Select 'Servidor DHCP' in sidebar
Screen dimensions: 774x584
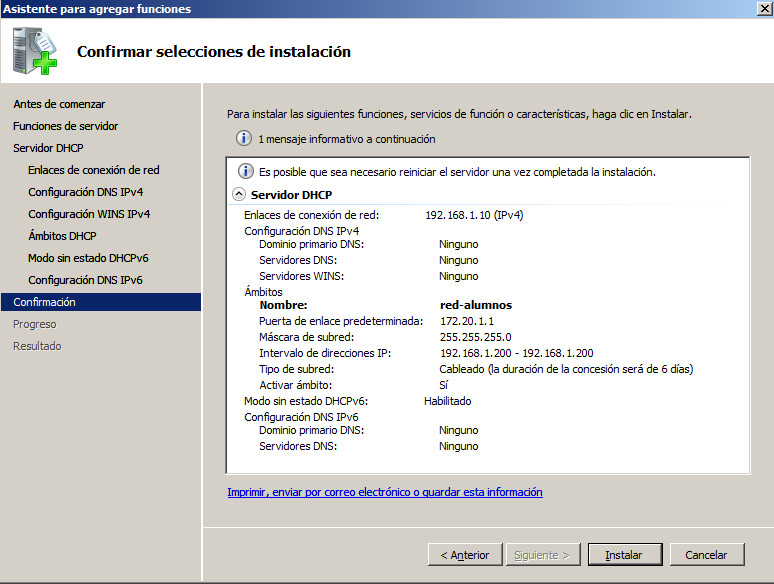pyautogui.click(x=48, y=148)
